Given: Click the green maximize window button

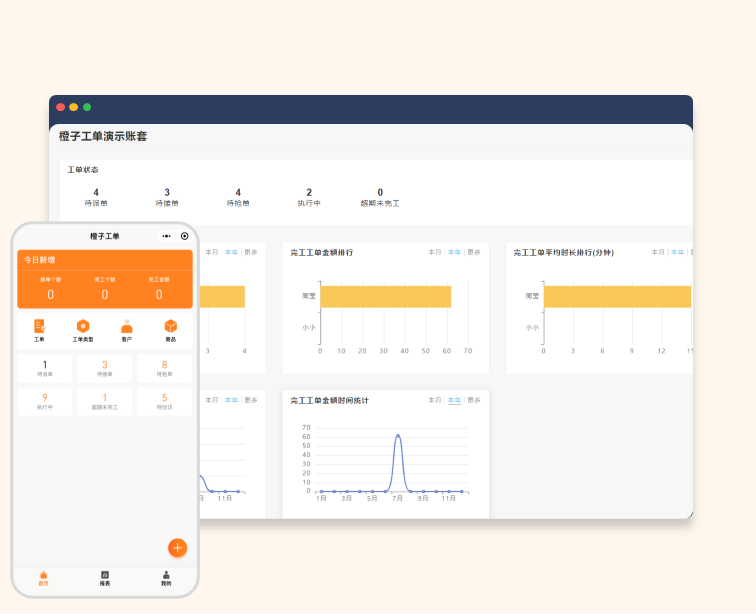Looking at the screenshot, I should pyautogui.click(x=87, y=107).
